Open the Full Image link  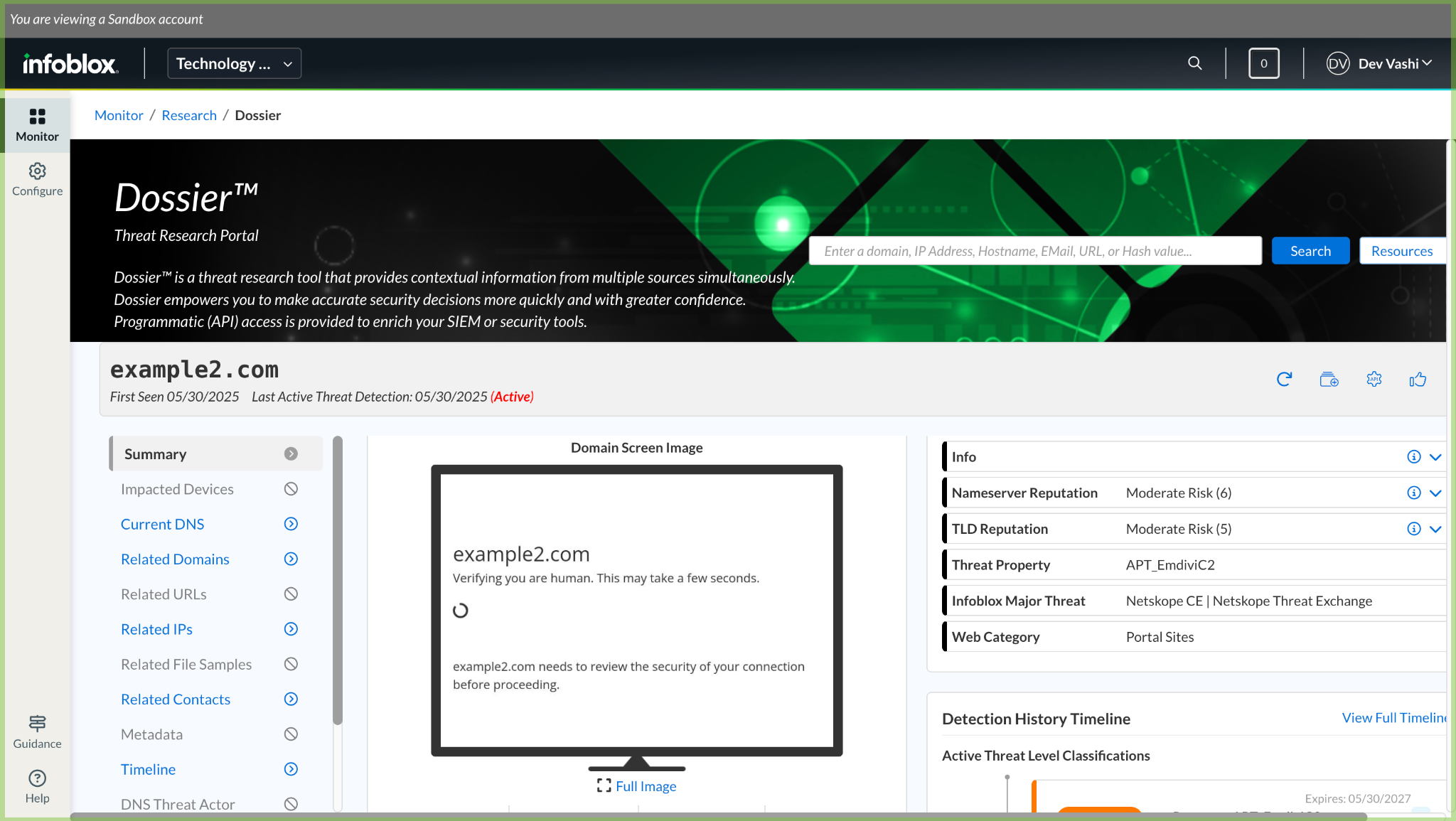(x=637, y=786)
